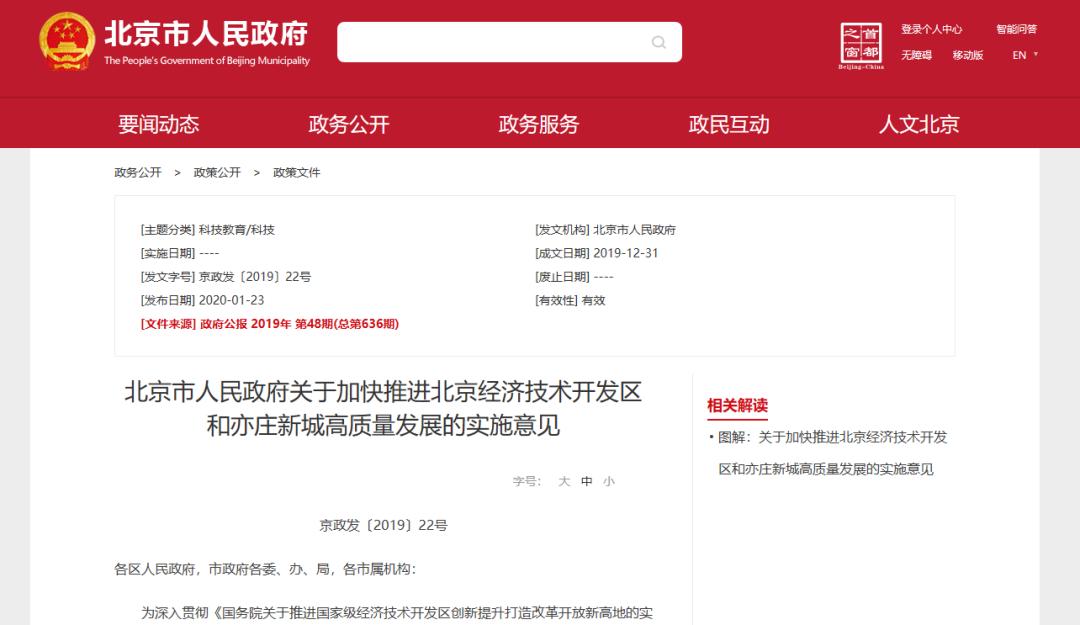Set font size to 小 (small)

pos(608,480)
